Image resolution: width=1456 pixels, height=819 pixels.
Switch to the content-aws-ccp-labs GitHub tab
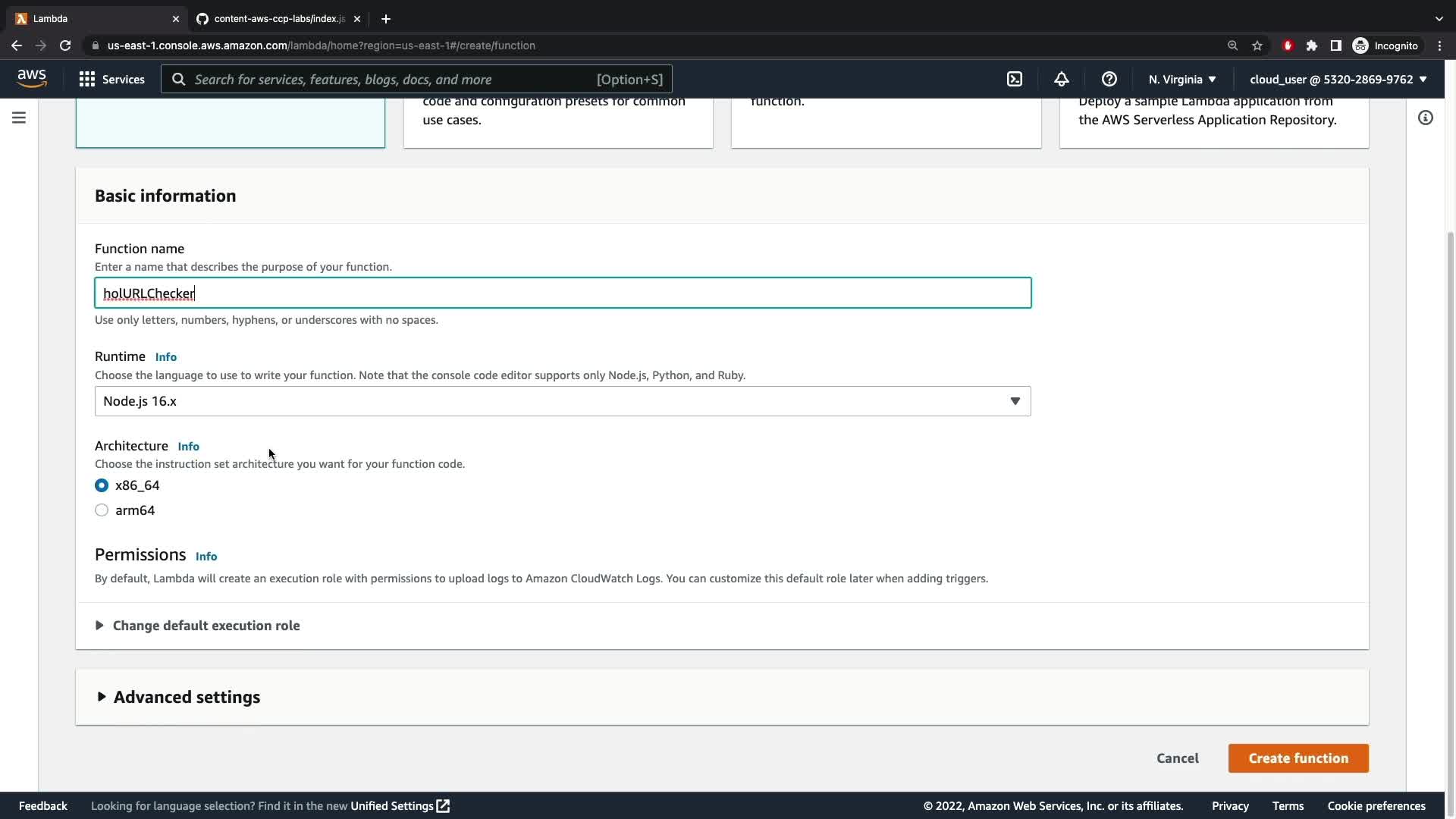click(277, 18)
